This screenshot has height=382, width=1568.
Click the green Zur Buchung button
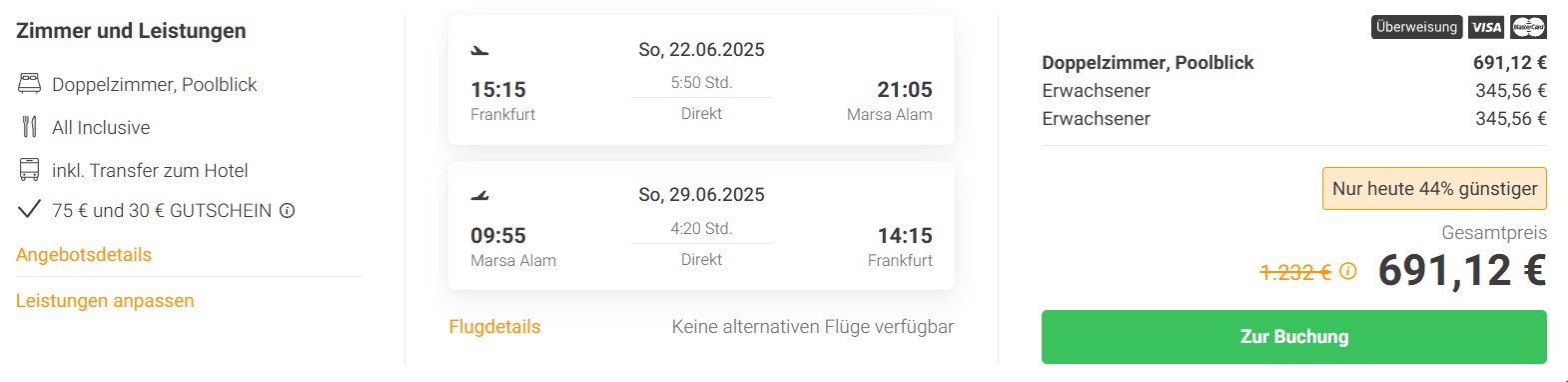1293,337
